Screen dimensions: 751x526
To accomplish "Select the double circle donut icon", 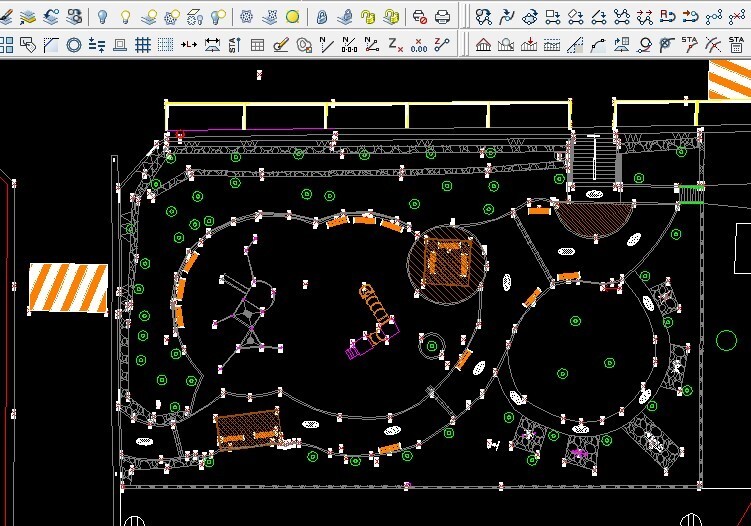I will [74, 45].
